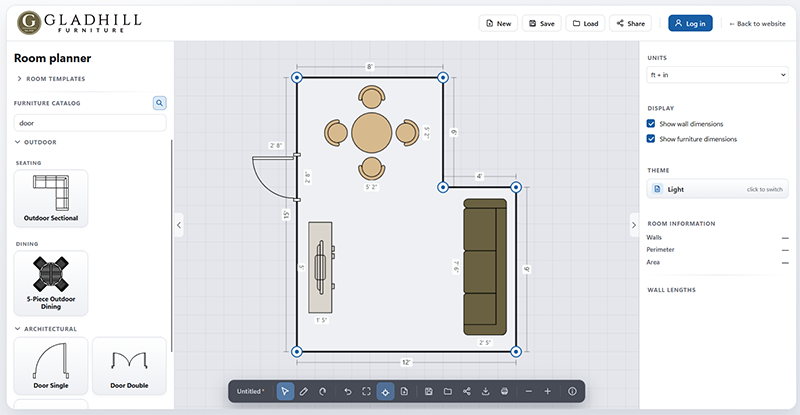Viewport: 800px width, 415px height.
Task: Select the Door Single catalog item
Action: click(51, 366)
